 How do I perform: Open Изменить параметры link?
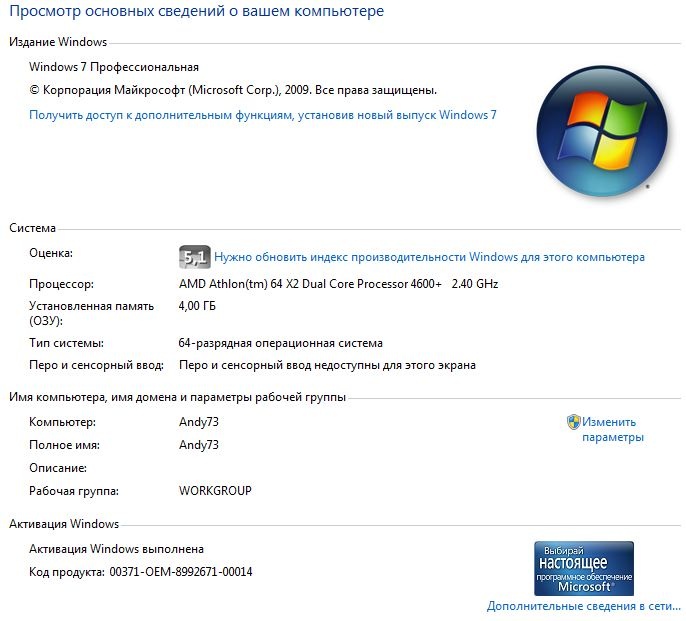tap(612, 429)
